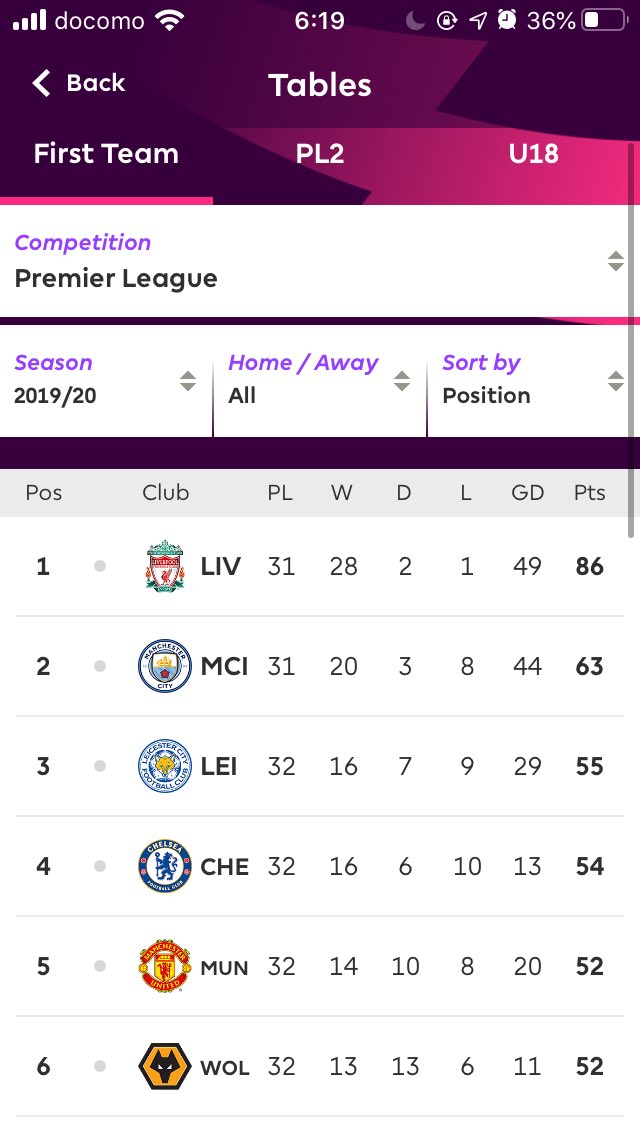Open the LIV row details

point(320,566)
